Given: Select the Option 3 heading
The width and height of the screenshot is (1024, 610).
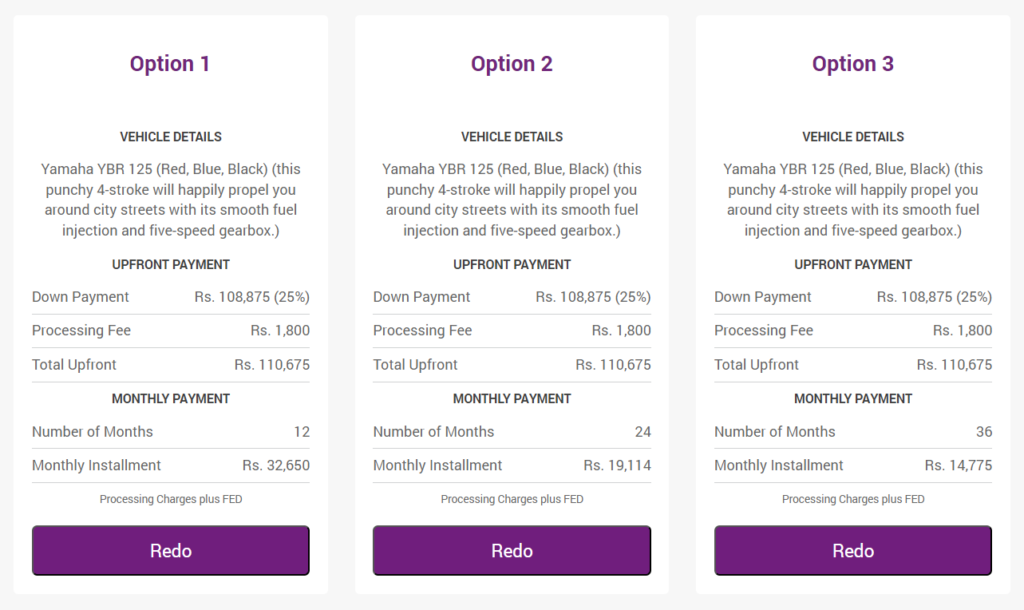Looking at the screenshot, I should click(x=853, y=64).
